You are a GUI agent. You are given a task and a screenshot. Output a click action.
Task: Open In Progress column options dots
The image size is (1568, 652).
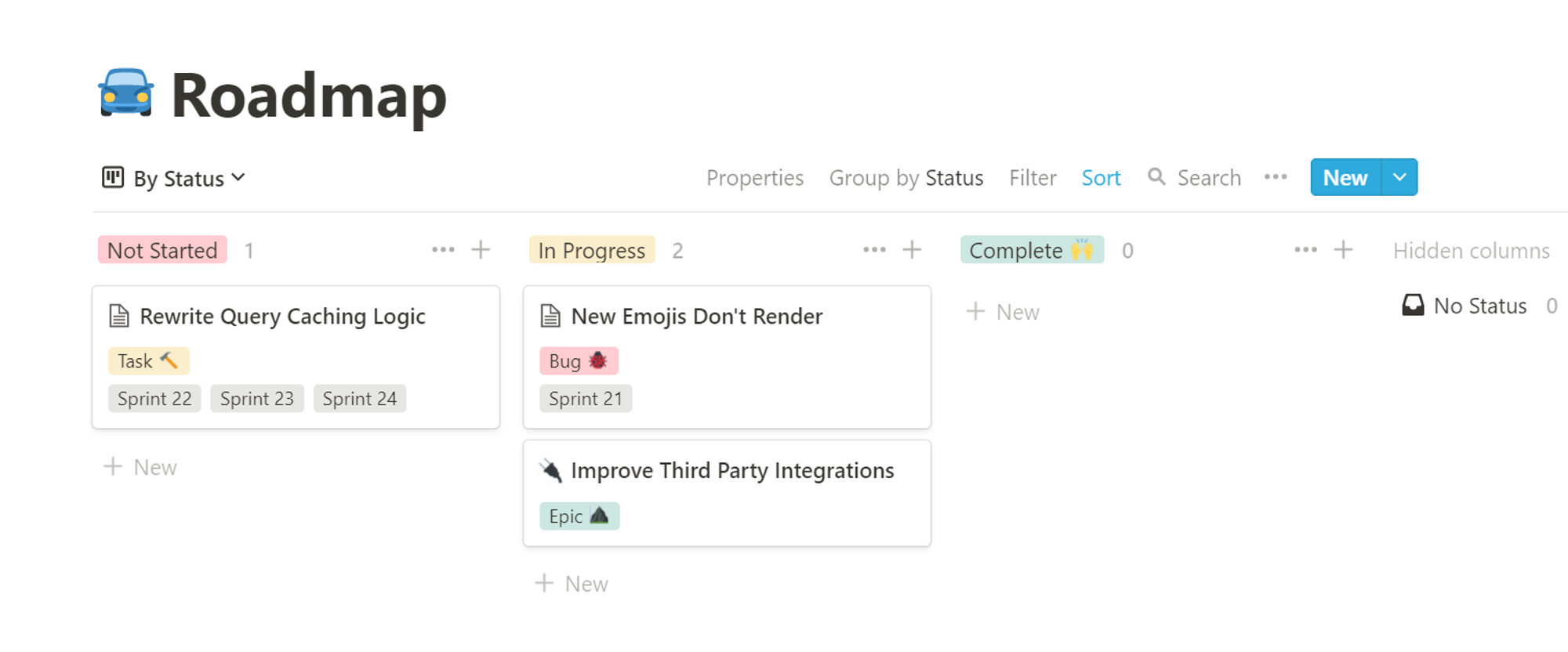click(874, 250)
